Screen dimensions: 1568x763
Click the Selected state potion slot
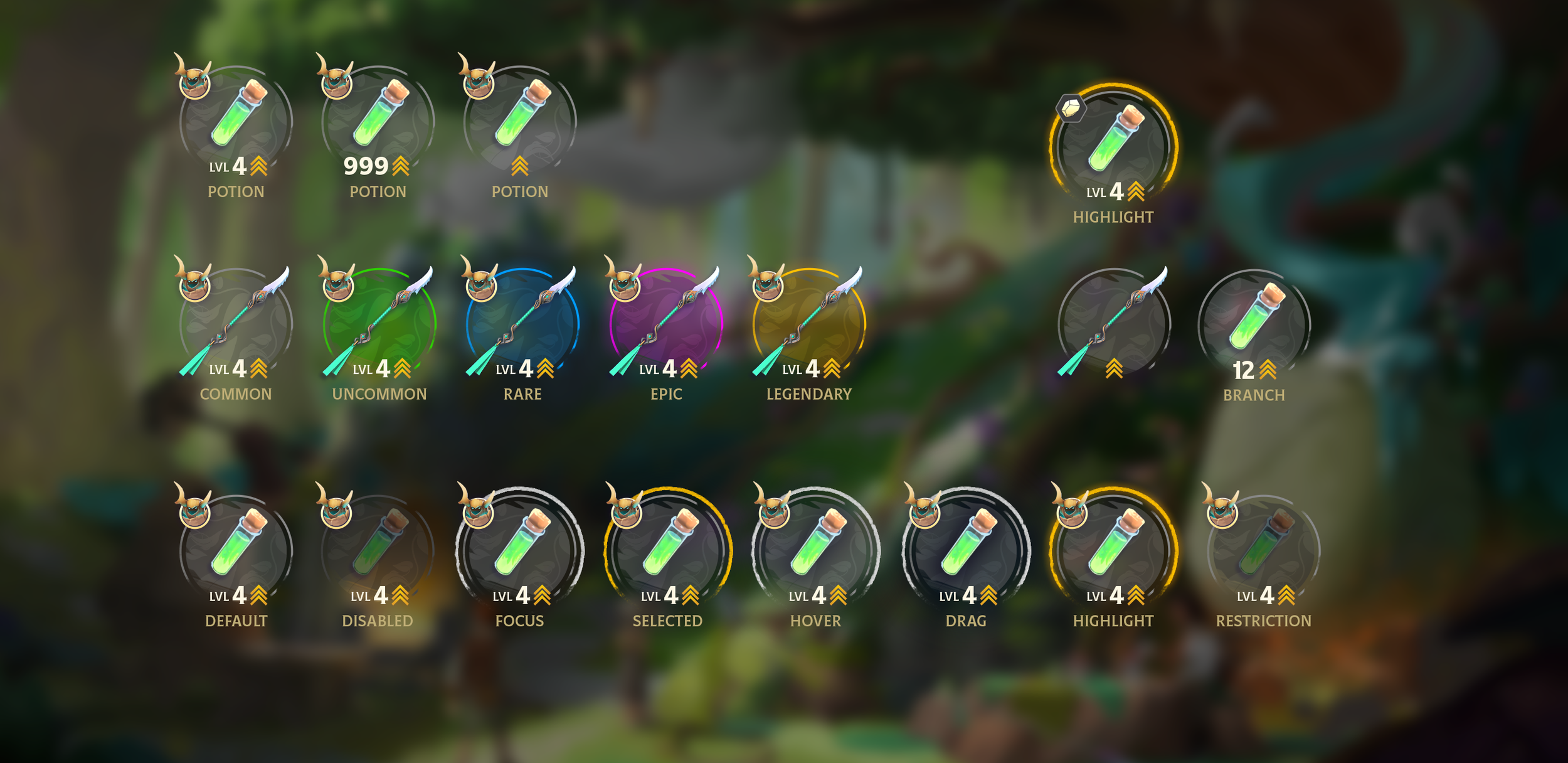pos(668,552)
